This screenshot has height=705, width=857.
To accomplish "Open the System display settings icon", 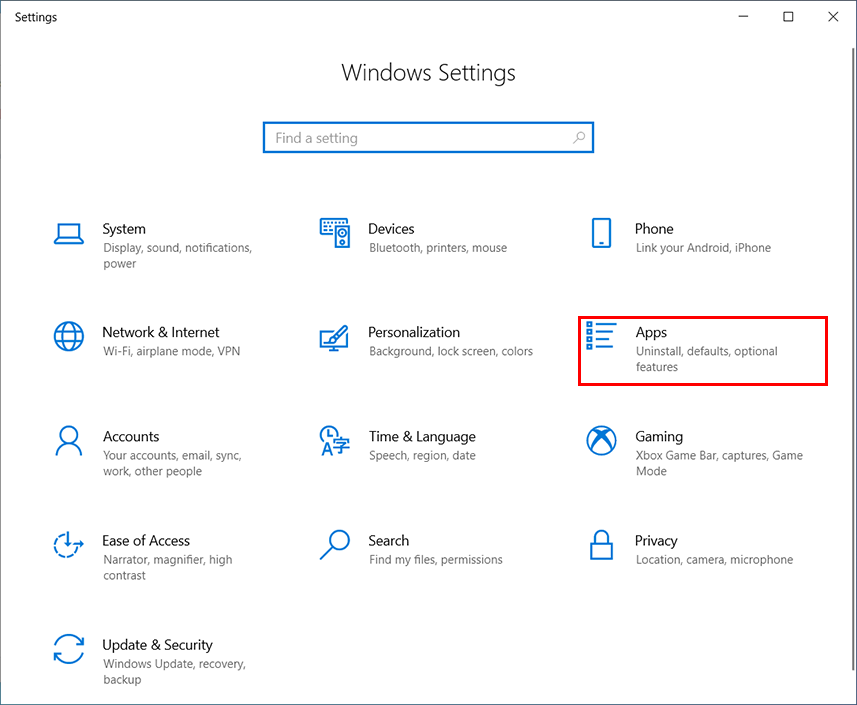I will 68,231.
